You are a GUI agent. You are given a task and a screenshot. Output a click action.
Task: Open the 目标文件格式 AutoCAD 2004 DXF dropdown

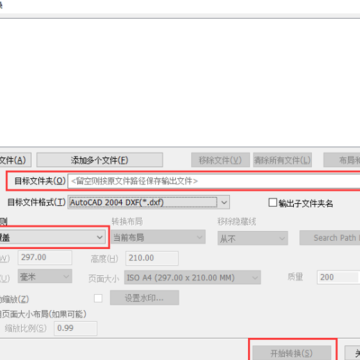coord(149,202)
